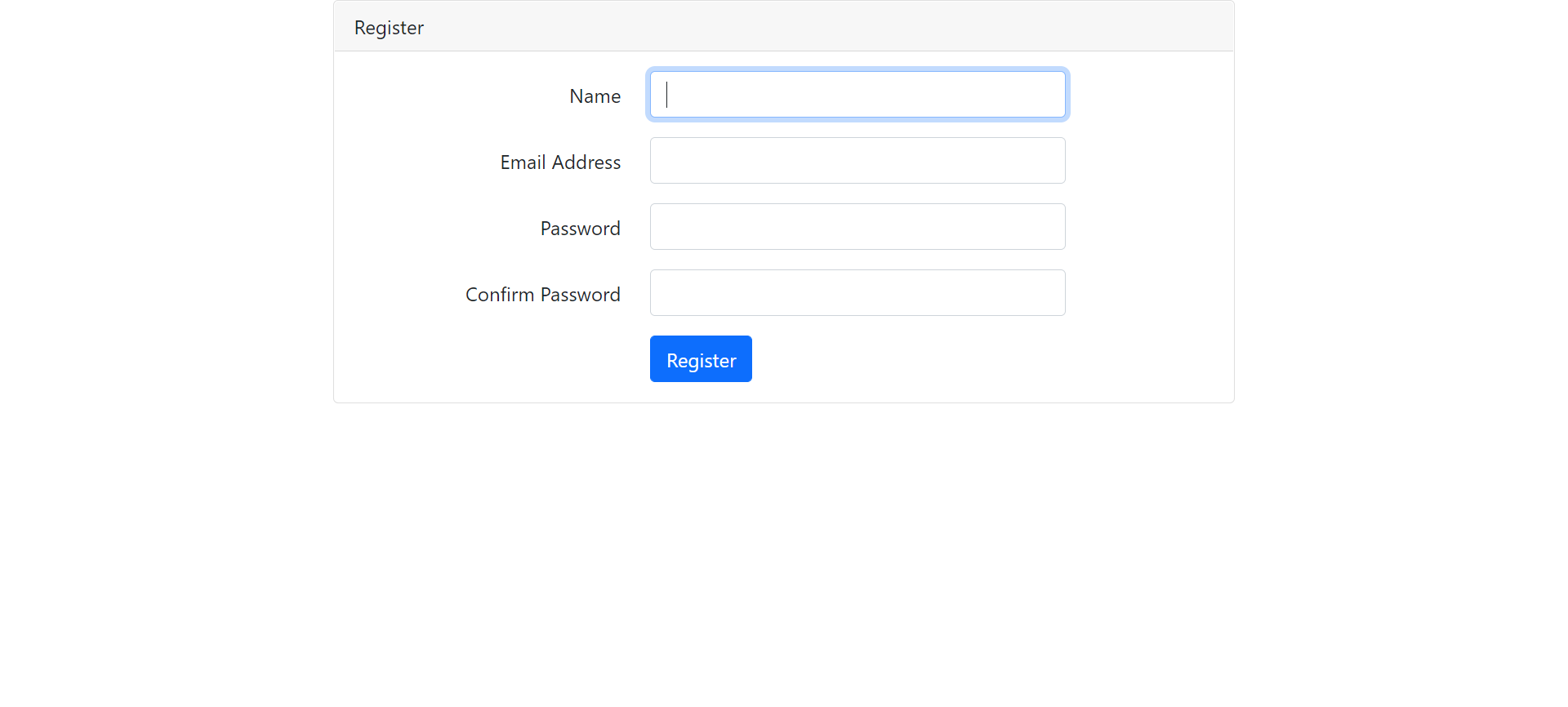Select the first field of the form
1568x707 pixels.
click(x=857, y=95)
